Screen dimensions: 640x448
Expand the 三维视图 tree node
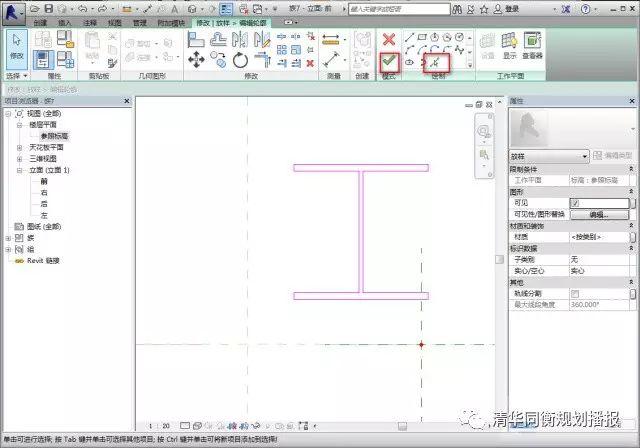click(x=19, y=158)
